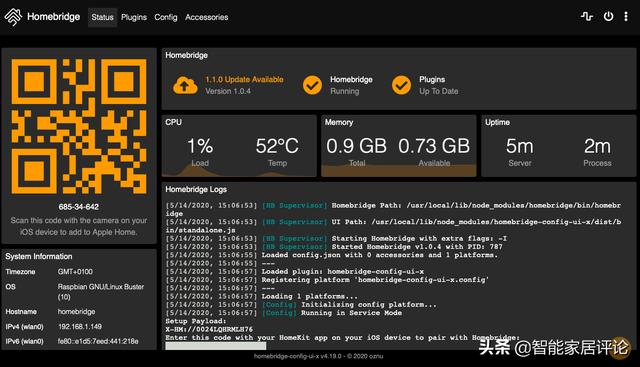Click the update available cloud icon
Image resolution: width=640 pixels, height=367 pixels.
coord(185,85)
